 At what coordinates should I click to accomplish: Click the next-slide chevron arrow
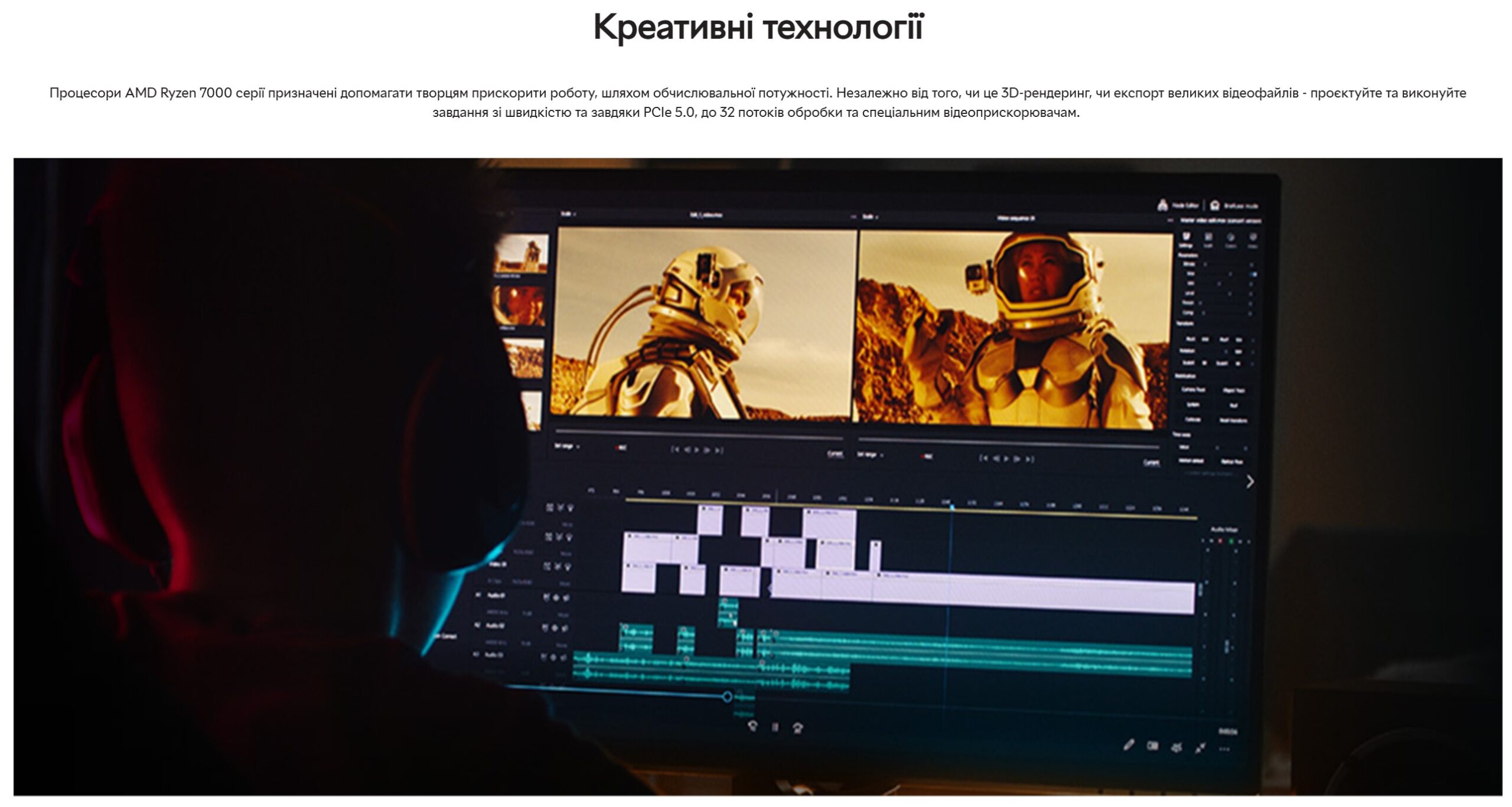point(1250,482)
